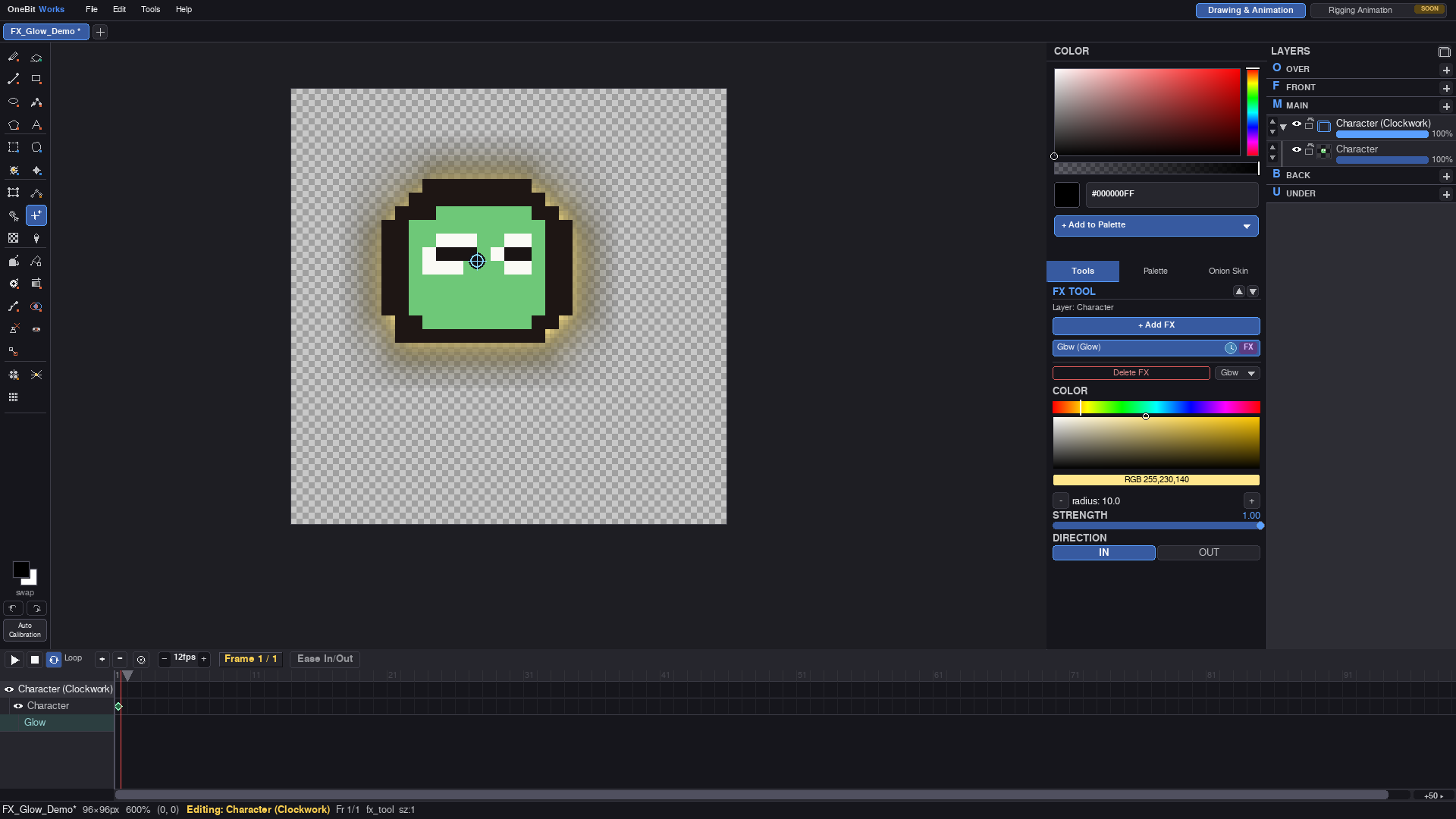Select the Eraser tool
The image size is (1456, 819).
[x=36, y=57]
